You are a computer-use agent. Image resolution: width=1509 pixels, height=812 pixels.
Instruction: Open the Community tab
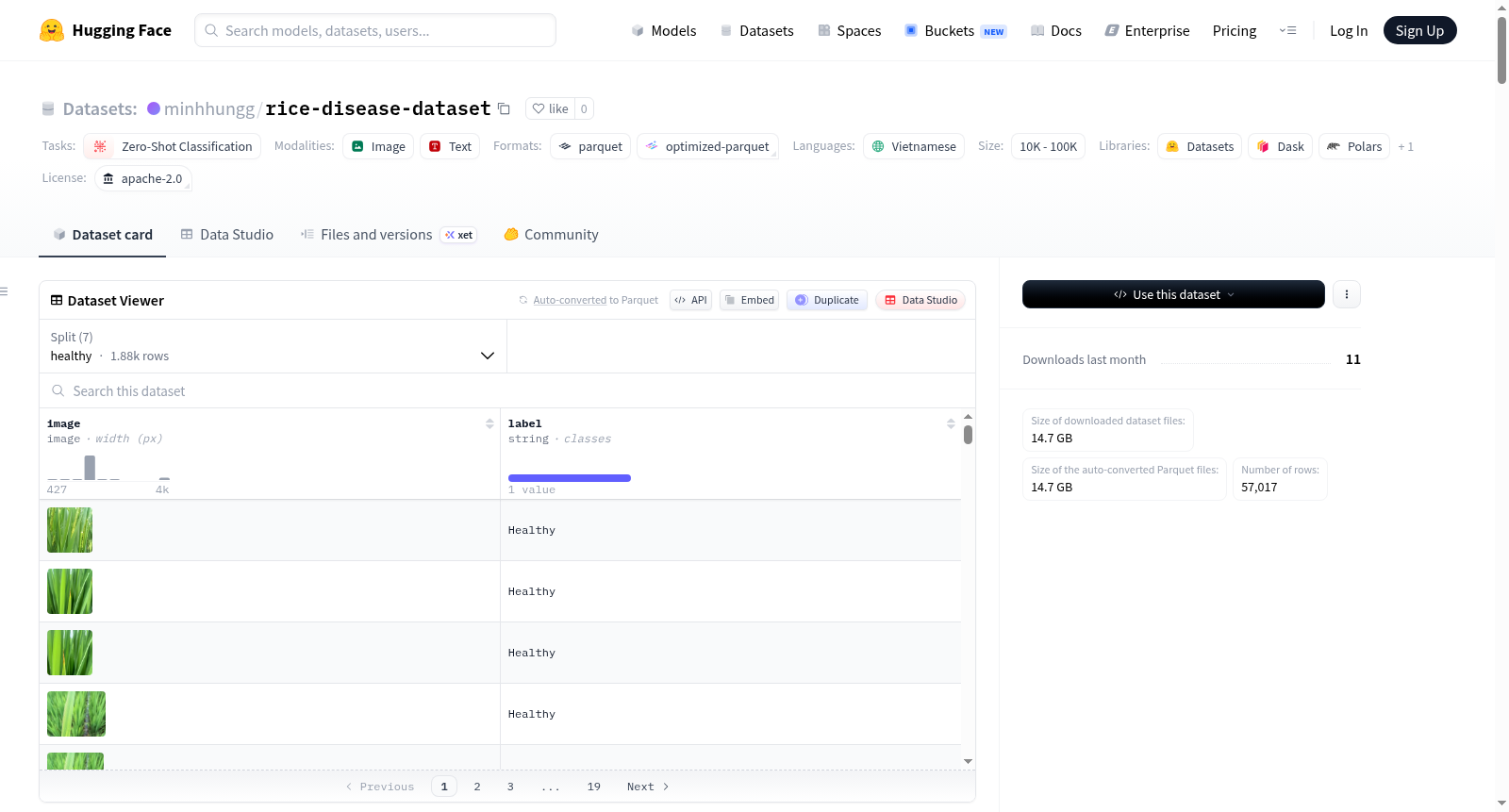551,235
